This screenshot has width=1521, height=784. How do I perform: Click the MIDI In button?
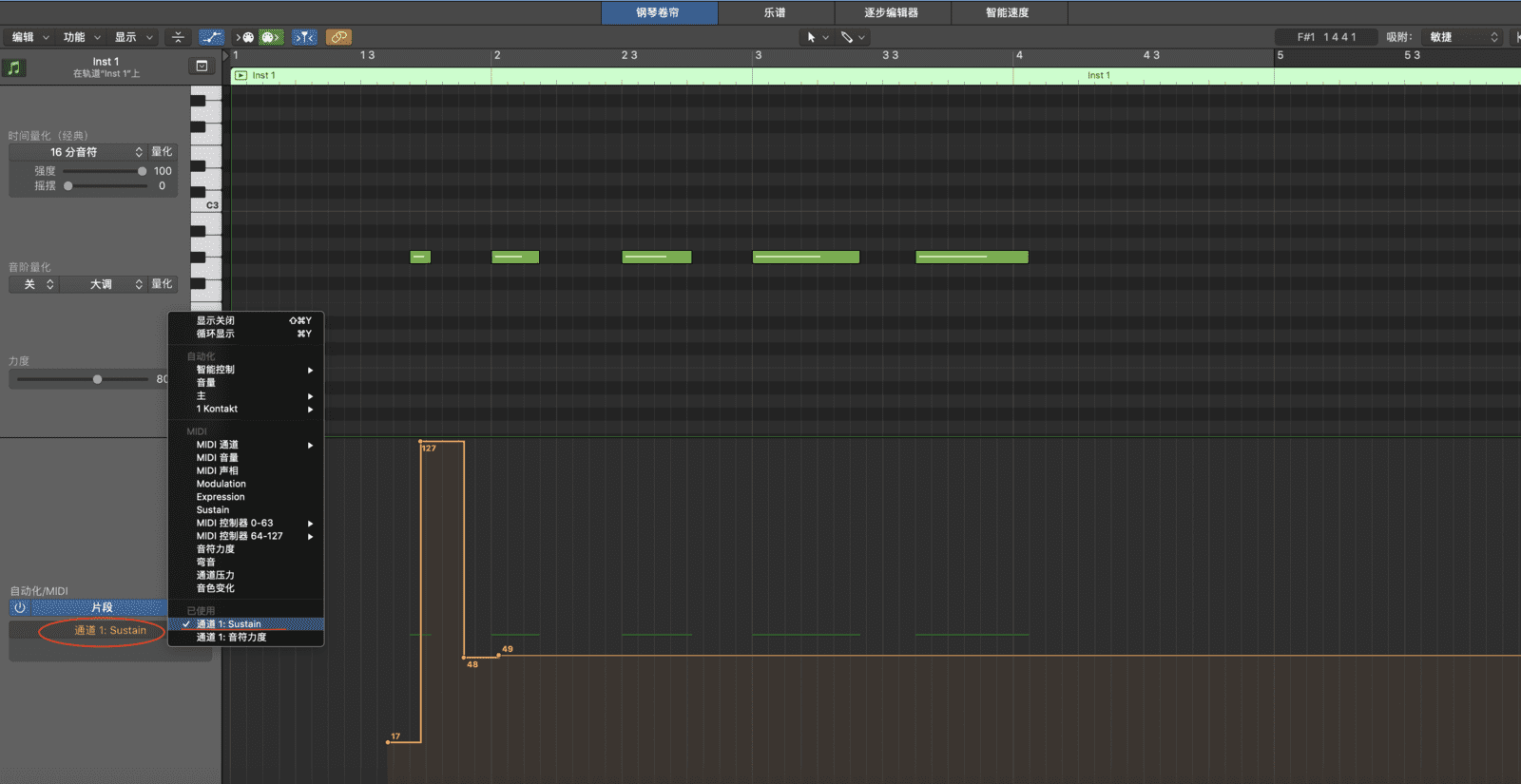click(246, 37)
